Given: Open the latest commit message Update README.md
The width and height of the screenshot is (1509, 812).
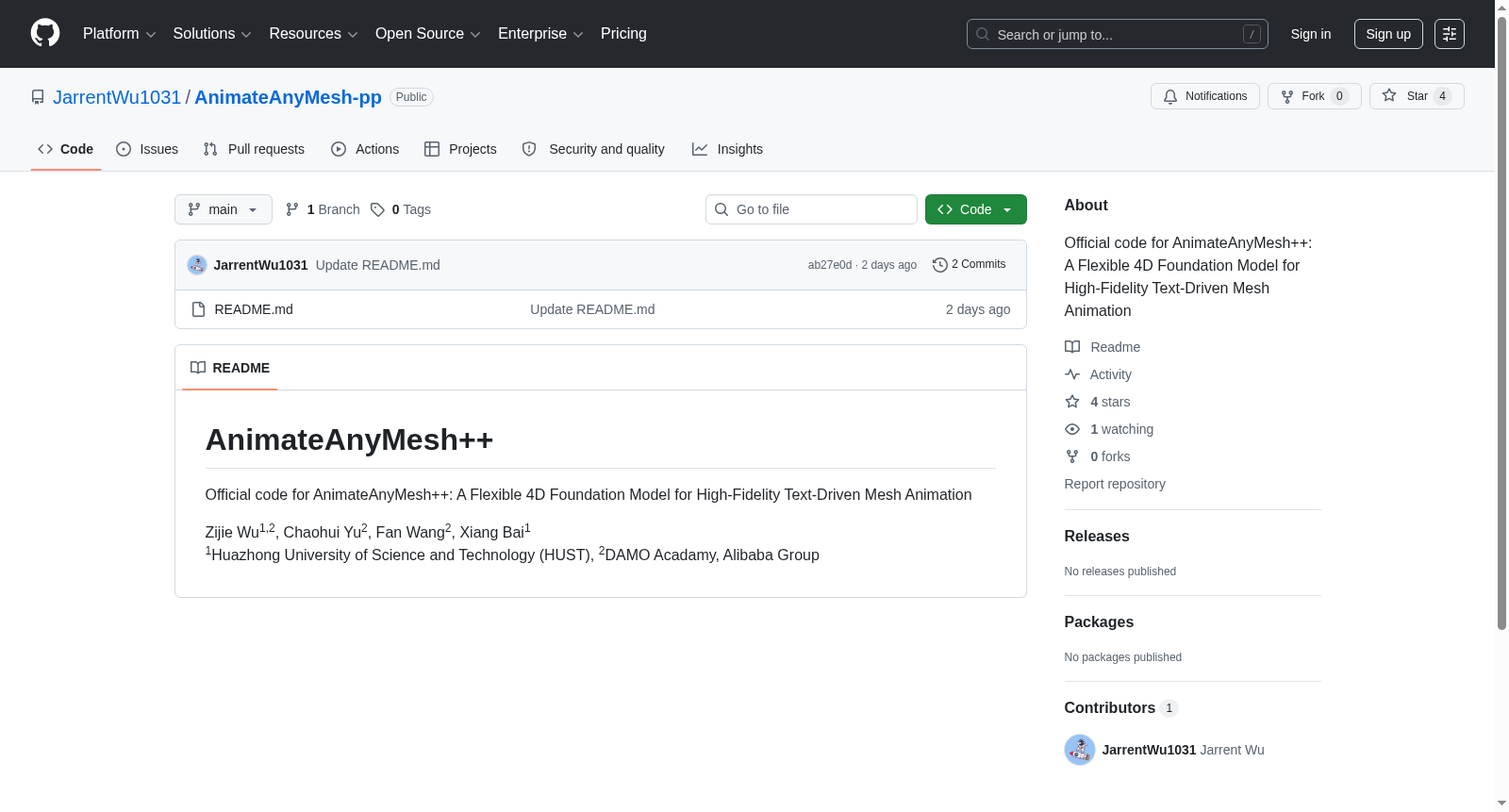Looking at the screenshot, I should pos(378,265).
